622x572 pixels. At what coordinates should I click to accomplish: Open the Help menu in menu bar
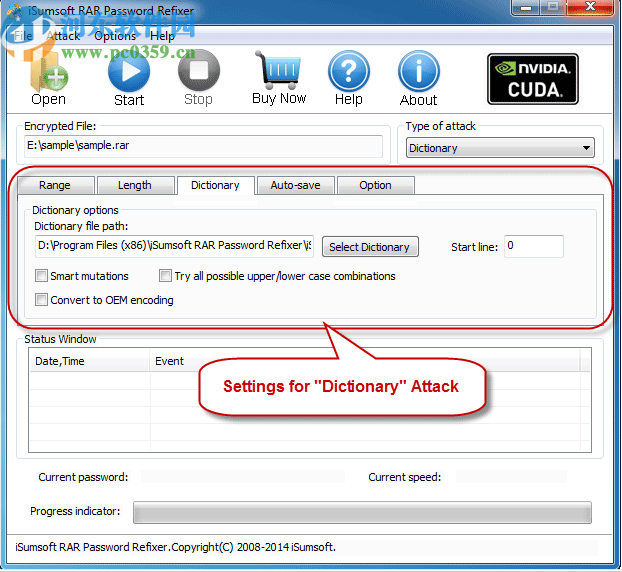162,36
